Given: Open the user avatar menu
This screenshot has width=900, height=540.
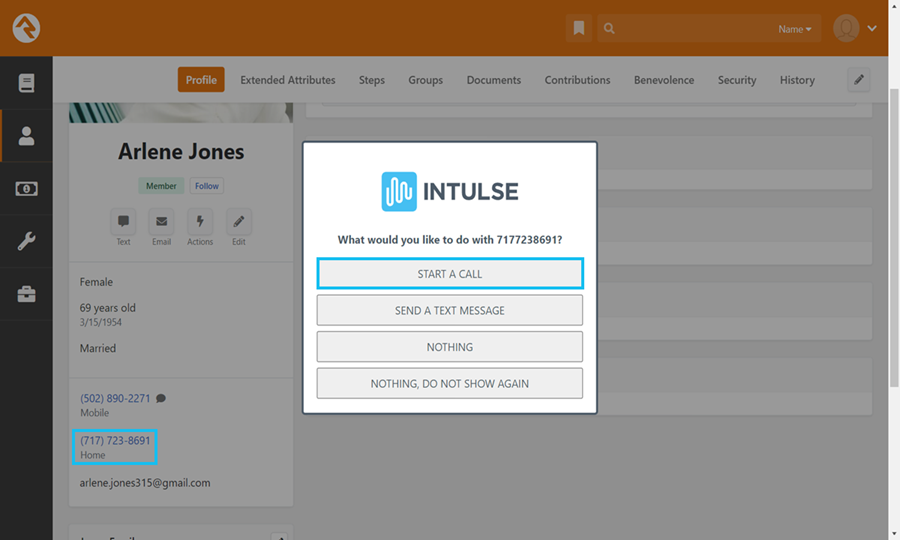Looking at the screenshot, I should pos(846,28).
